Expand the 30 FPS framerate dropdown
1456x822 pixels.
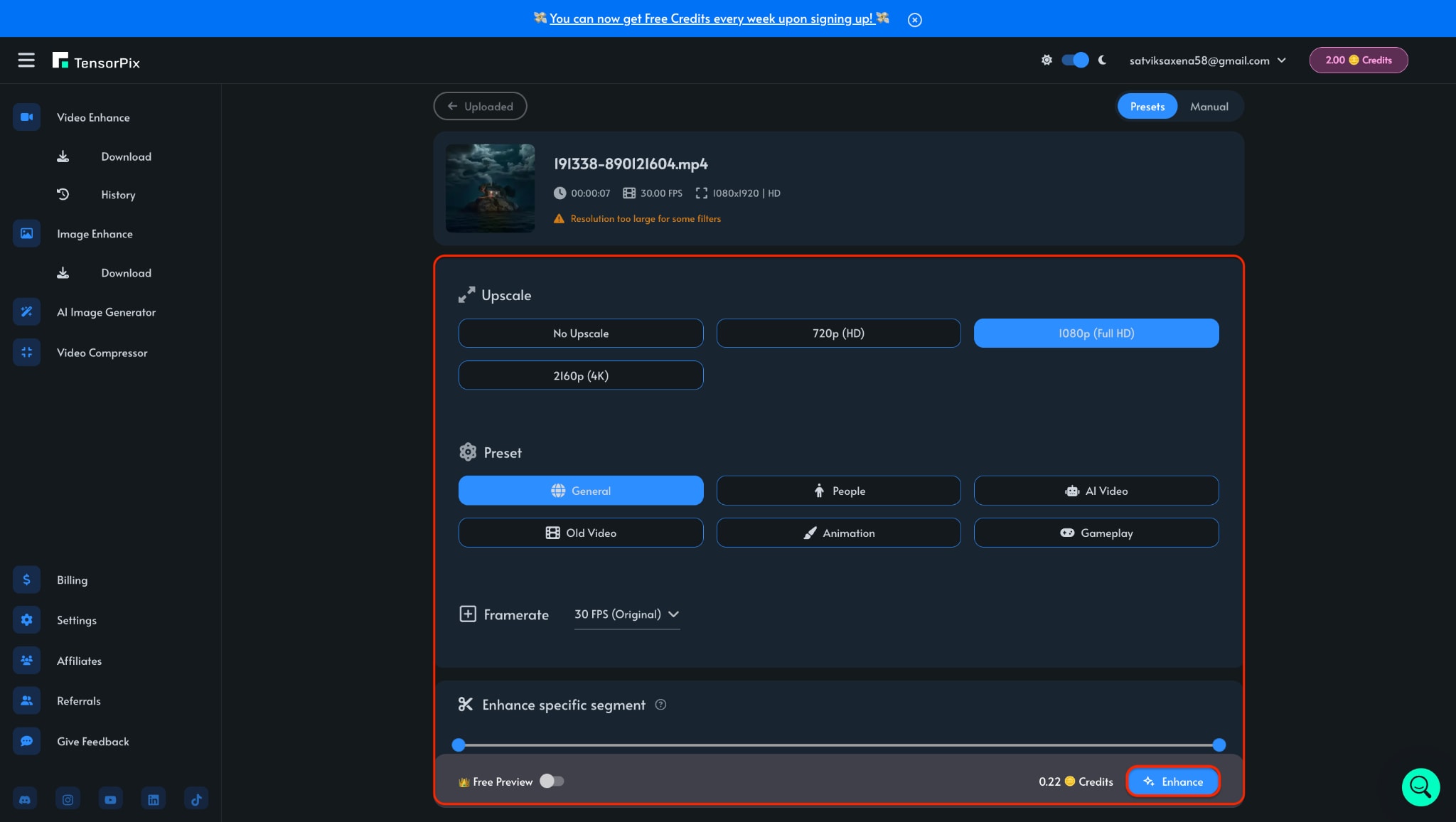coord(626,614)
